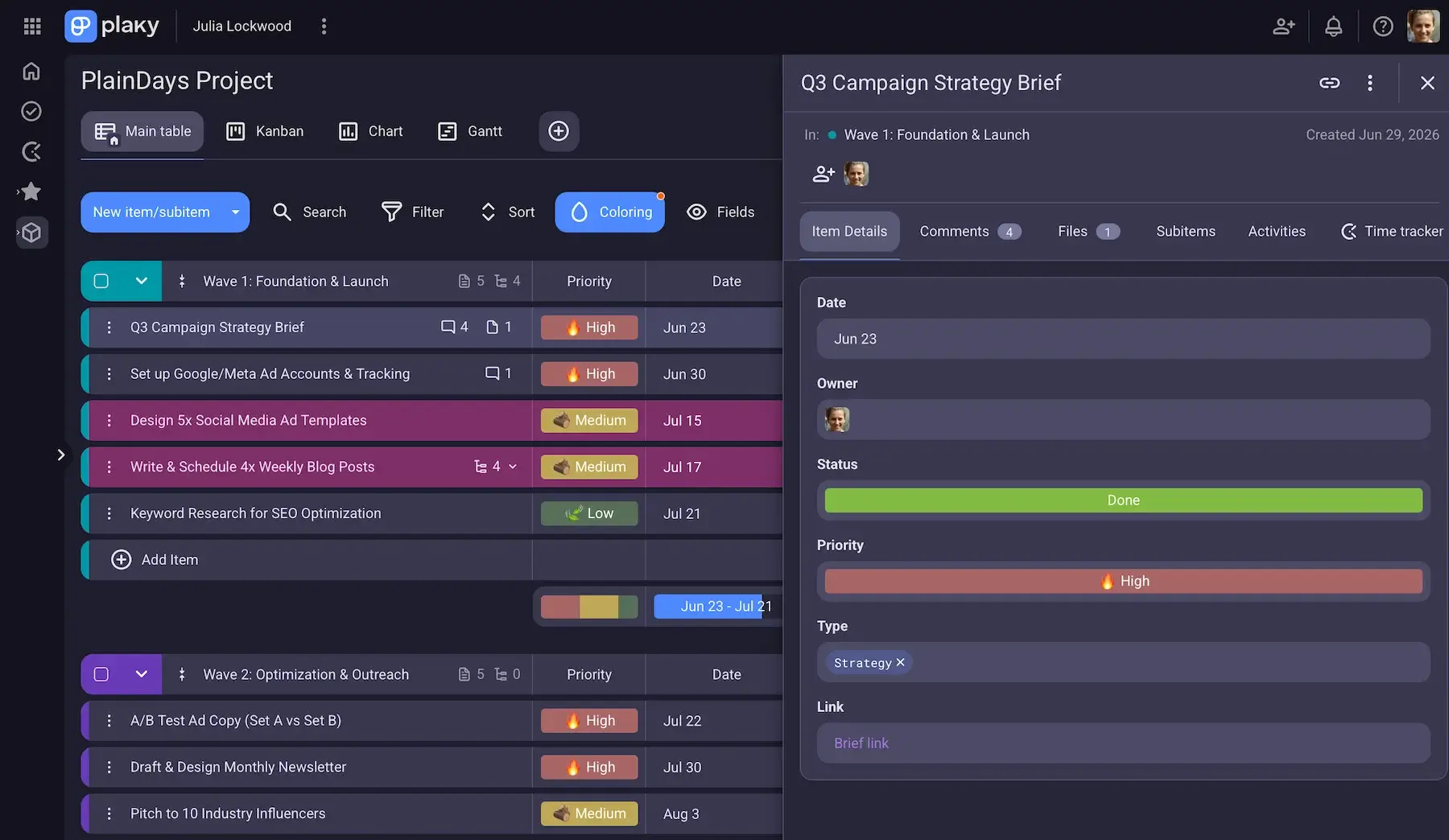This screenshot has height=840, width=1449.
Task: Copy item link with chain icon
Action: (x=1329, y=83)
